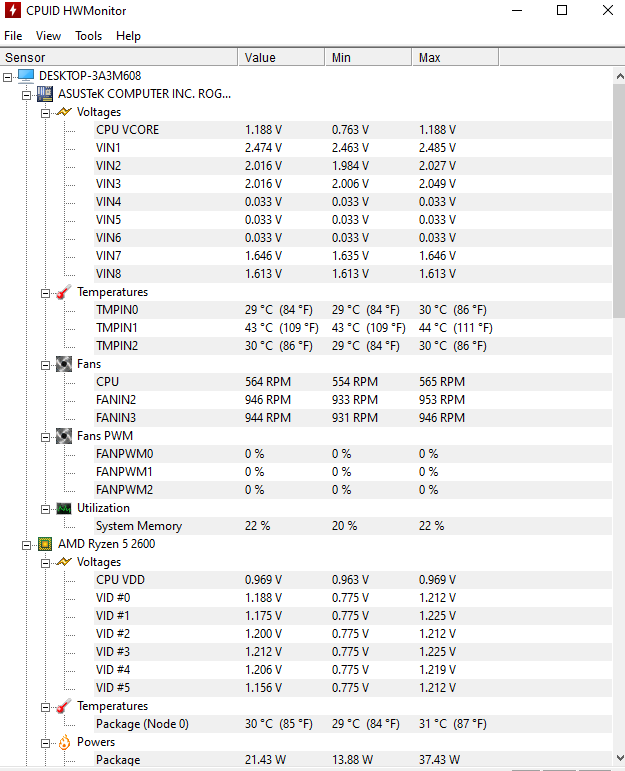The image size is (625, 771).
Task: Open the View menu
Action: (48, 36)
